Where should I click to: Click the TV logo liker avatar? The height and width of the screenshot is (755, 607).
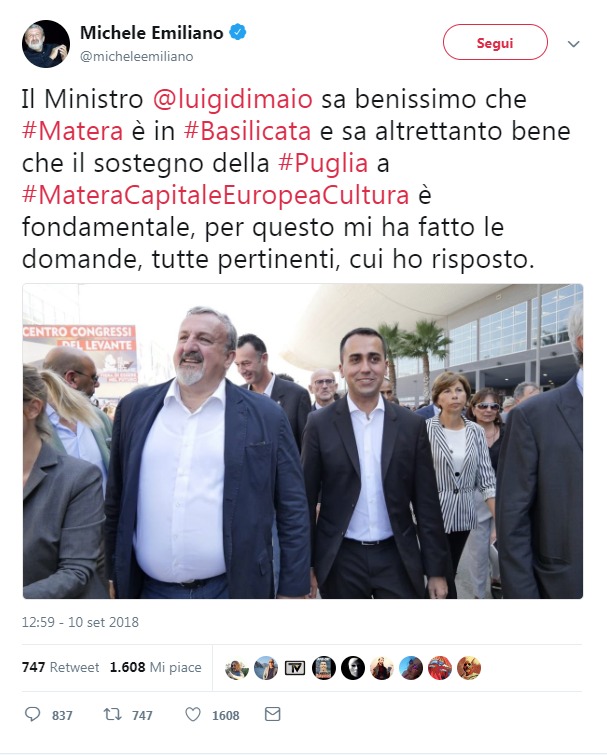tap(295, 668)
